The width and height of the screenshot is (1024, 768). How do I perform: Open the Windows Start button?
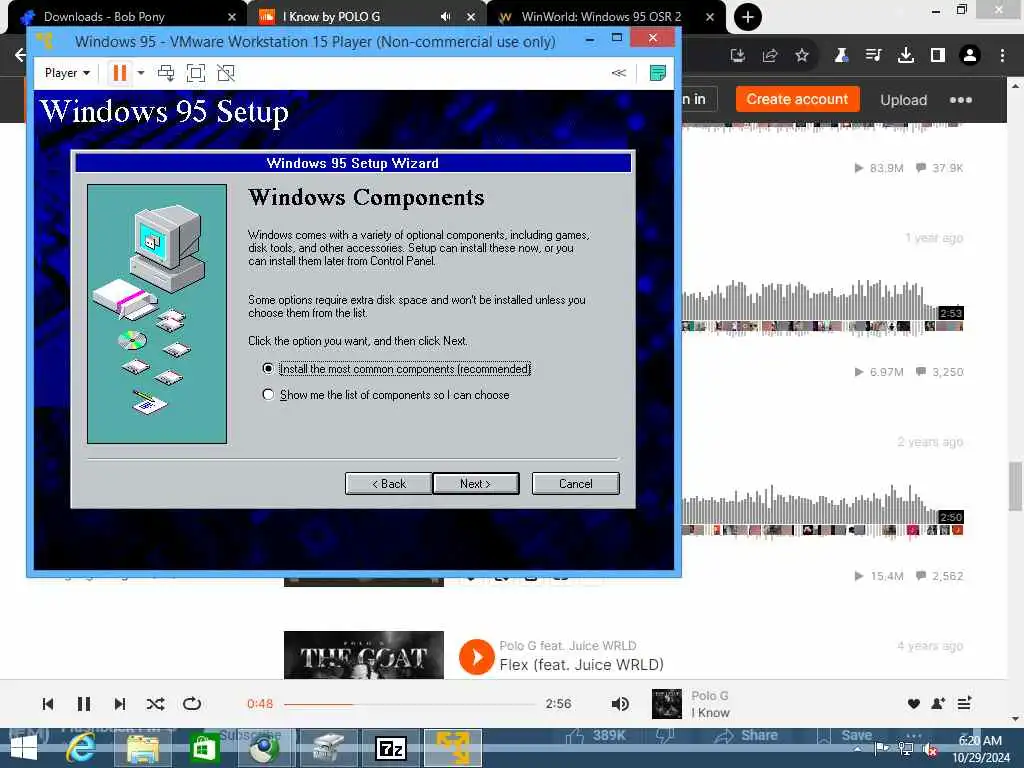24,748
